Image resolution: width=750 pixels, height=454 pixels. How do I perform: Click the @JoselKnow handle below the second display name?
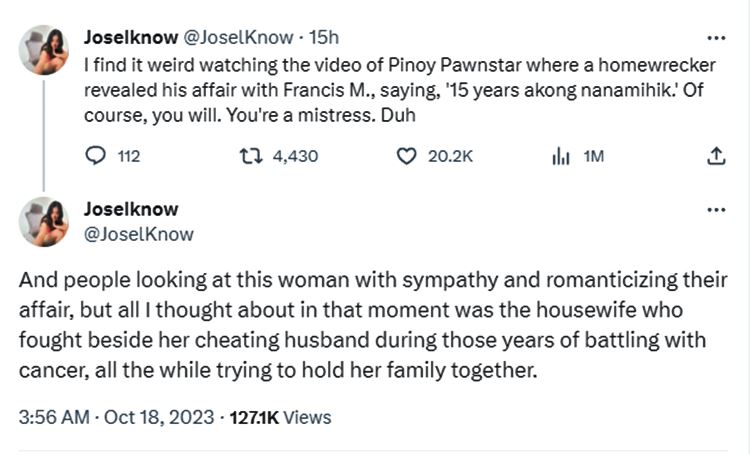point(139,234)
